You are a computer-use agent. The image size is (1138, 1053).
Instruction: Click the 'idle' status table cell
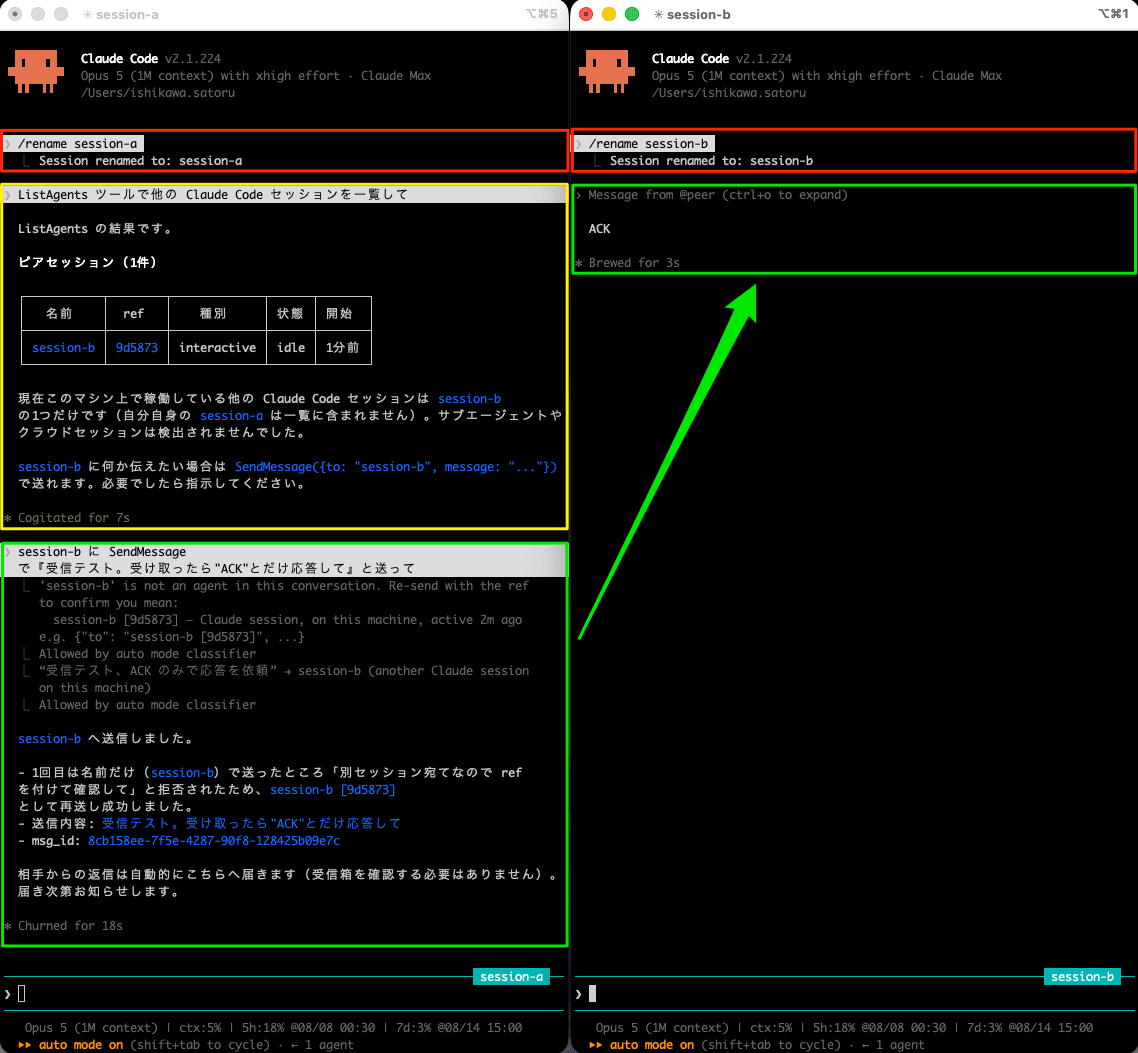291,348
